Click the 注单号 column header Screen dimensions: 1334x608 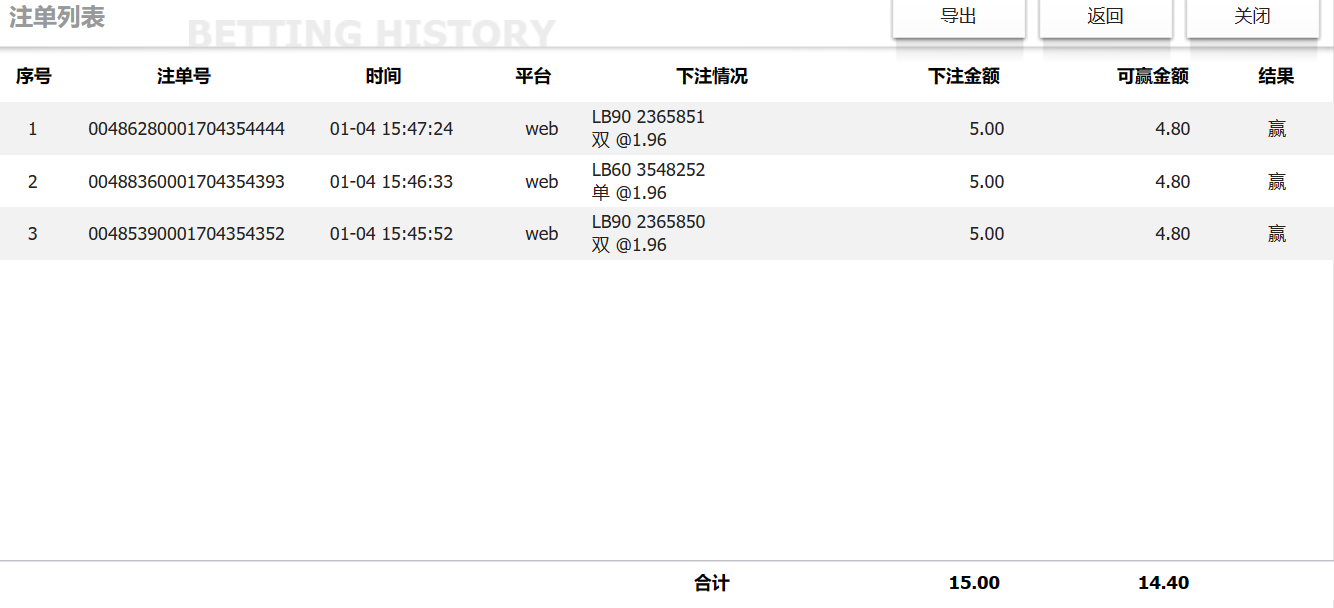(x=184, y=76)
